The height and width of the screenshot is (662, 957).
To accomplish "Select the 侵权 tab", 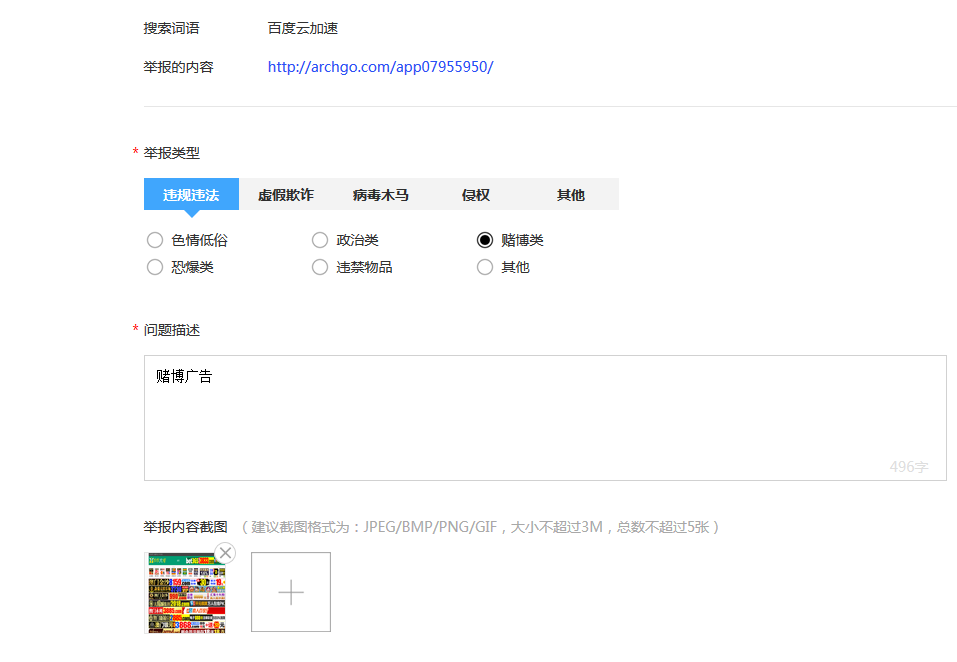I will click(476, 195).
